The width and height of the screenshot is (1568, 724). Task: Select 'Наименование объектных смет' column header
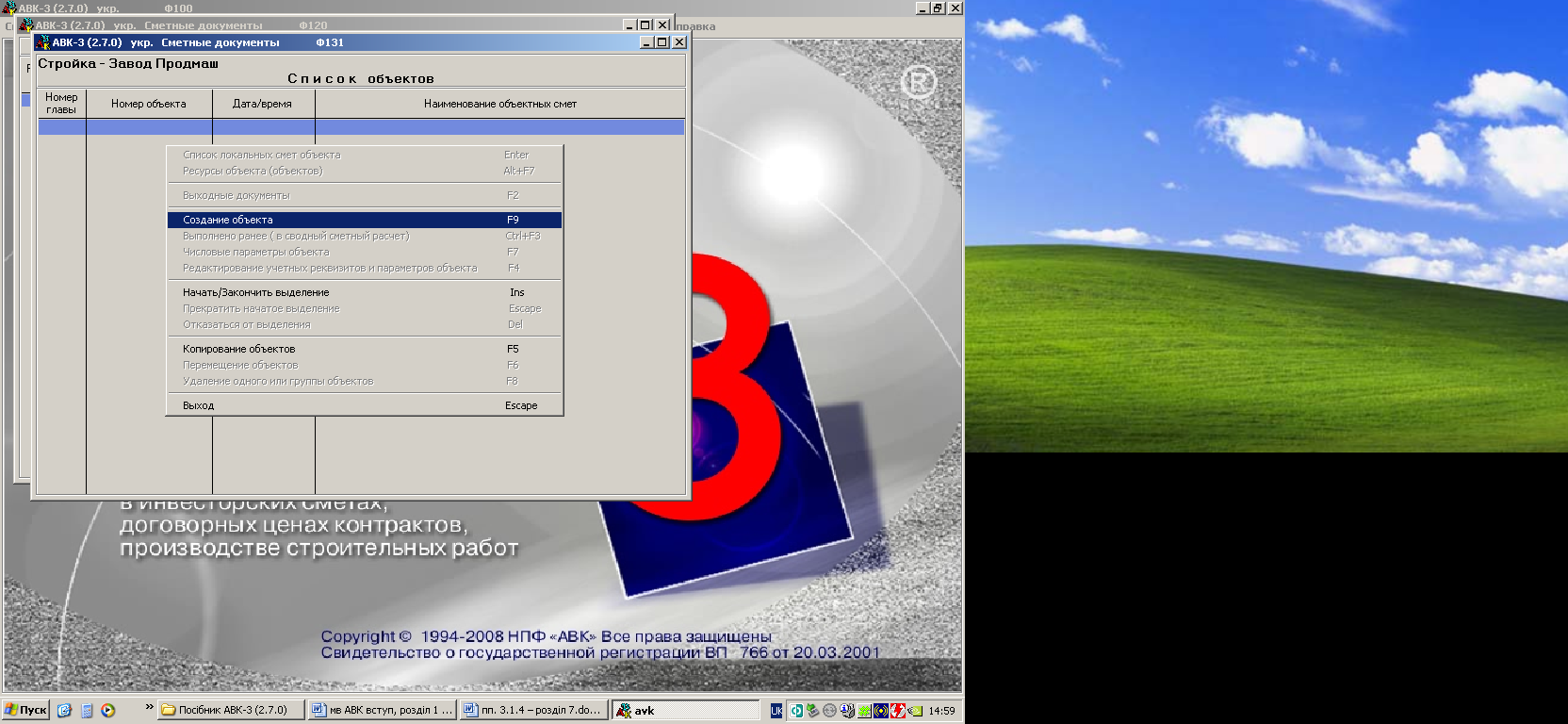499,104
